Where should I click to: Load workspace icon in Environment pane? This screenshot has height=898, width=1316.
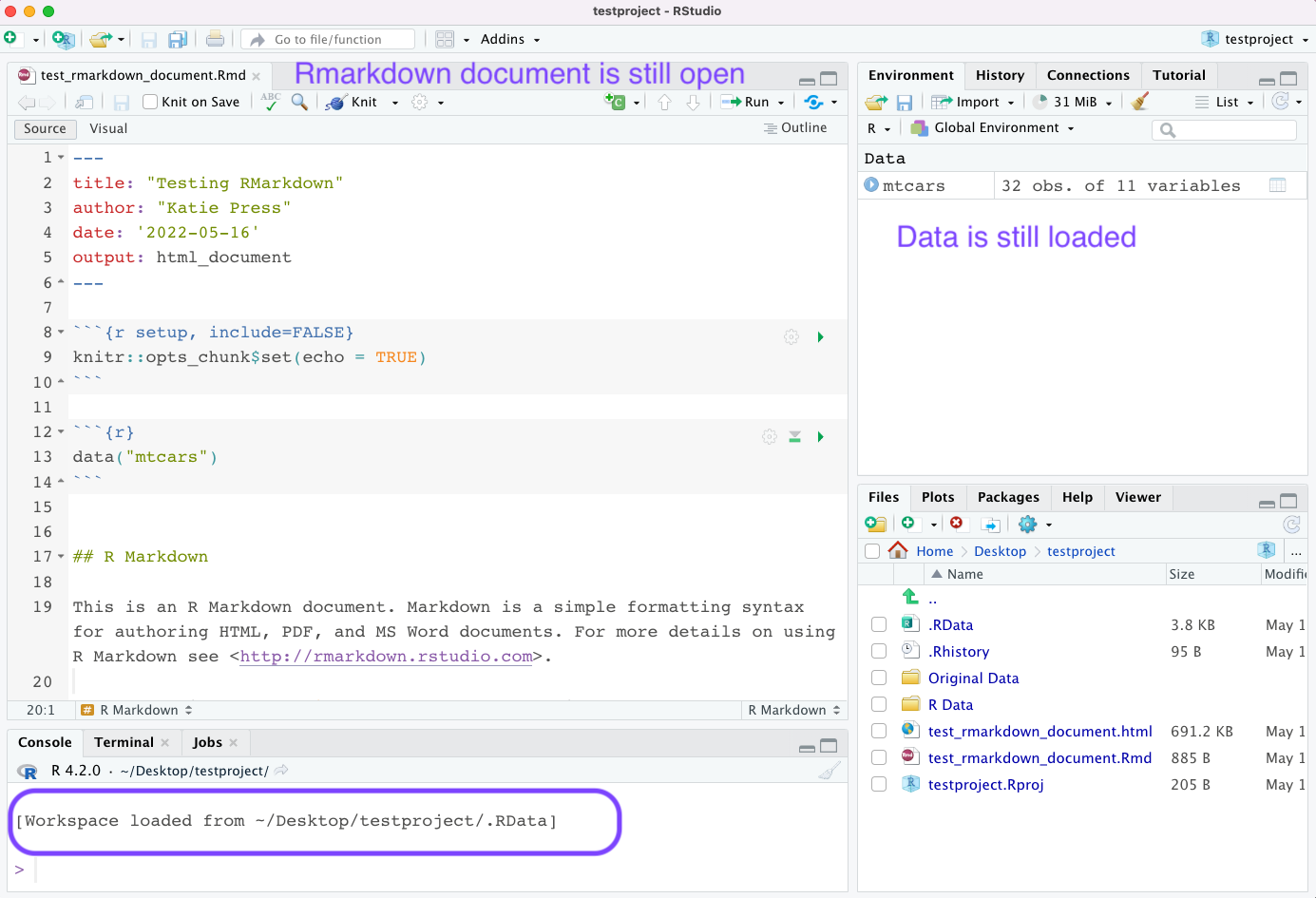coord(876,102)
